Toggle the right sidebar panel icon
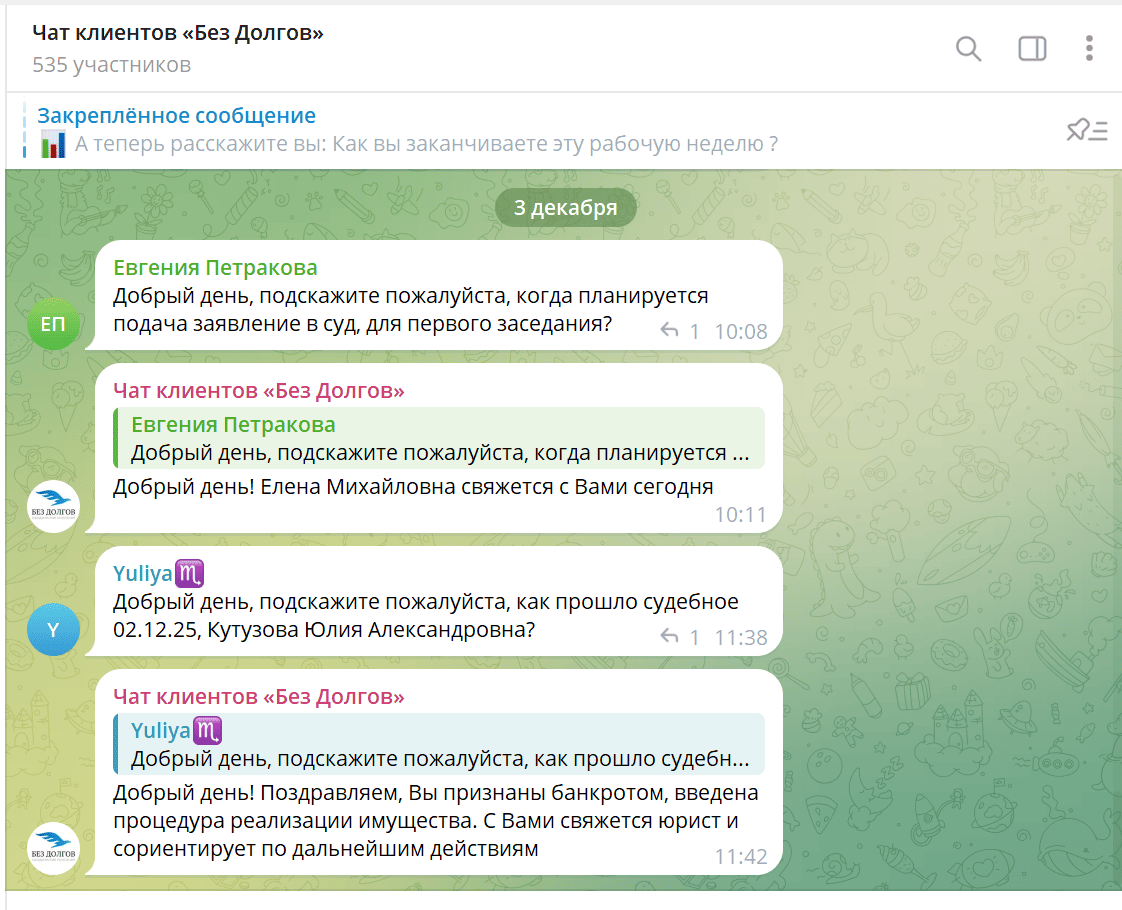The height and width of the screenshot is (910, 1122). pyautogui.click(x=1031, y=48)
